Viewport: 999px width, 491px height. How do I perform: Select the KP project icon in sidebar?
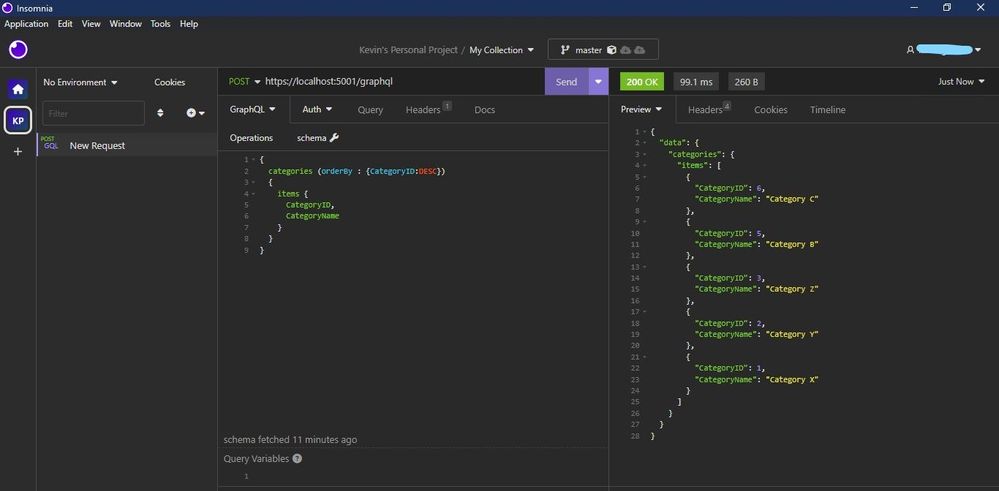[18, 120]
